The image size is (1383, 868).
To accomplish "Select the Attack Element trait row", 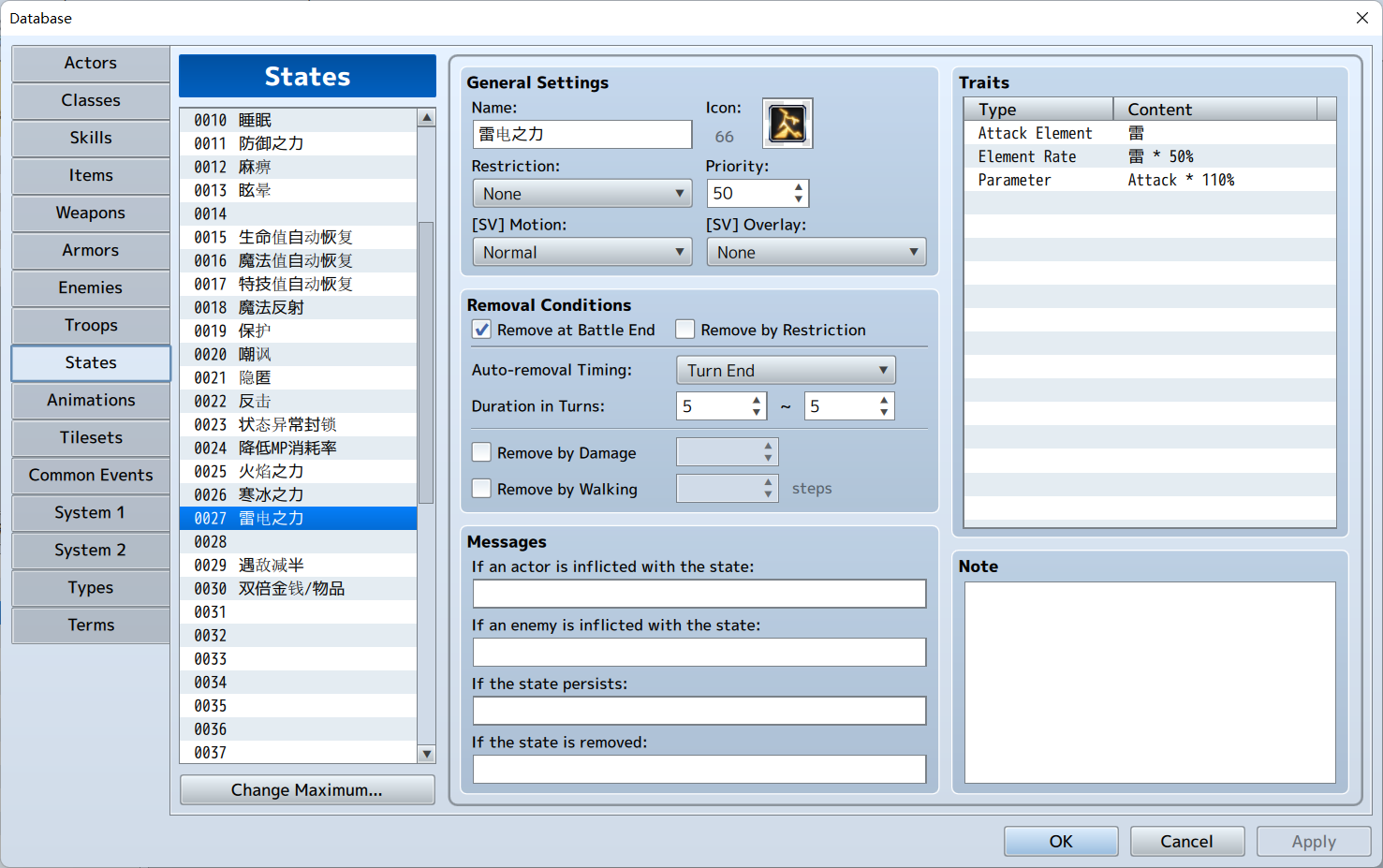I will [1150, 133].
